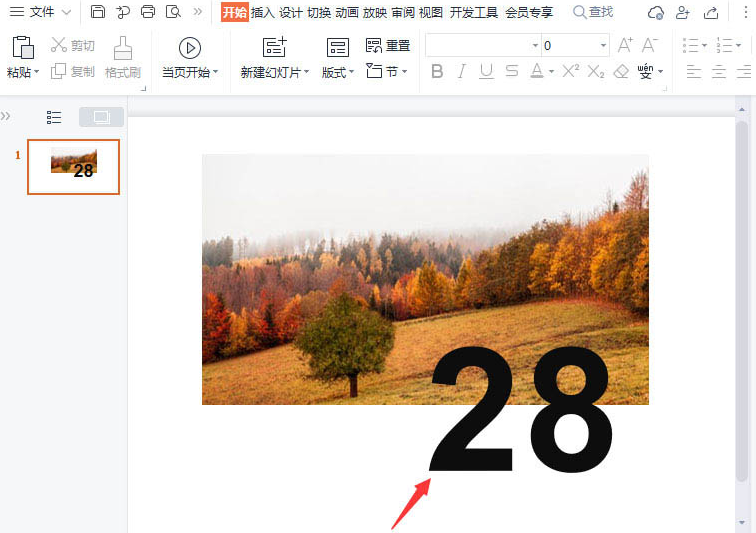Open the 放映 tab
The width and height of the screenshot is (756, 533).
(x=375, y=12)
